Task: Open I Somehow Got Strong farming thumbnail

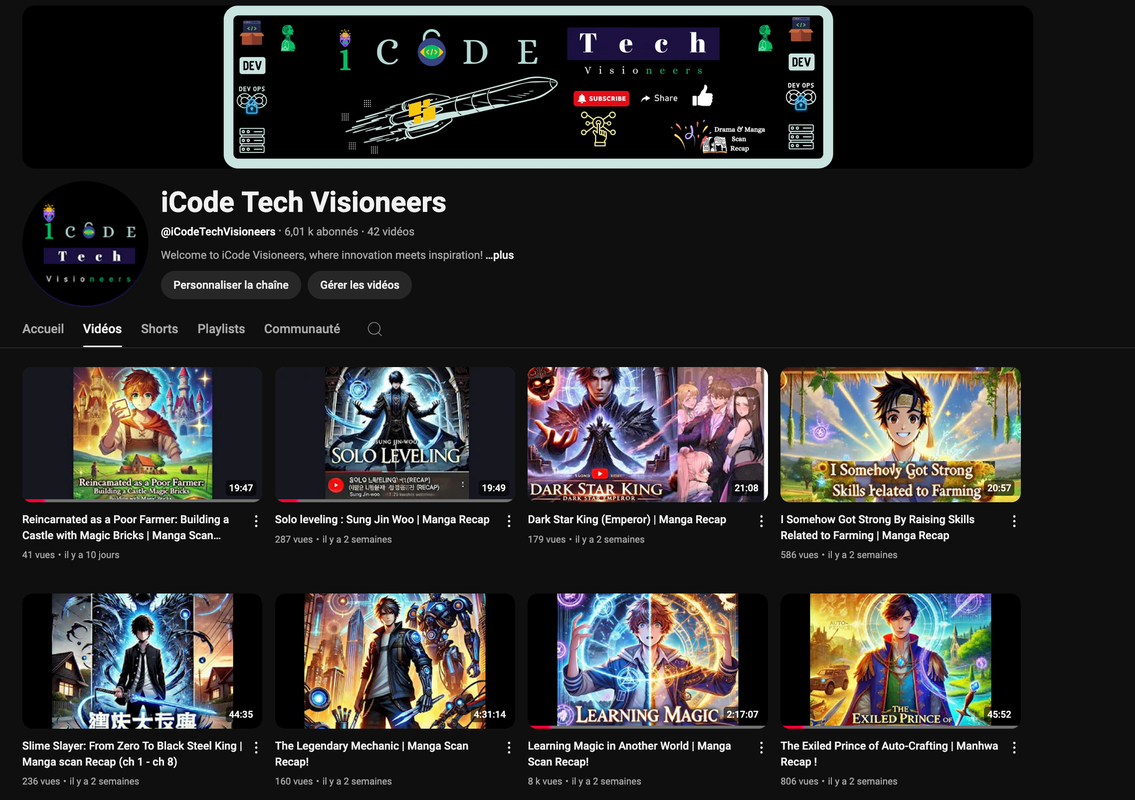Action: 900,434
